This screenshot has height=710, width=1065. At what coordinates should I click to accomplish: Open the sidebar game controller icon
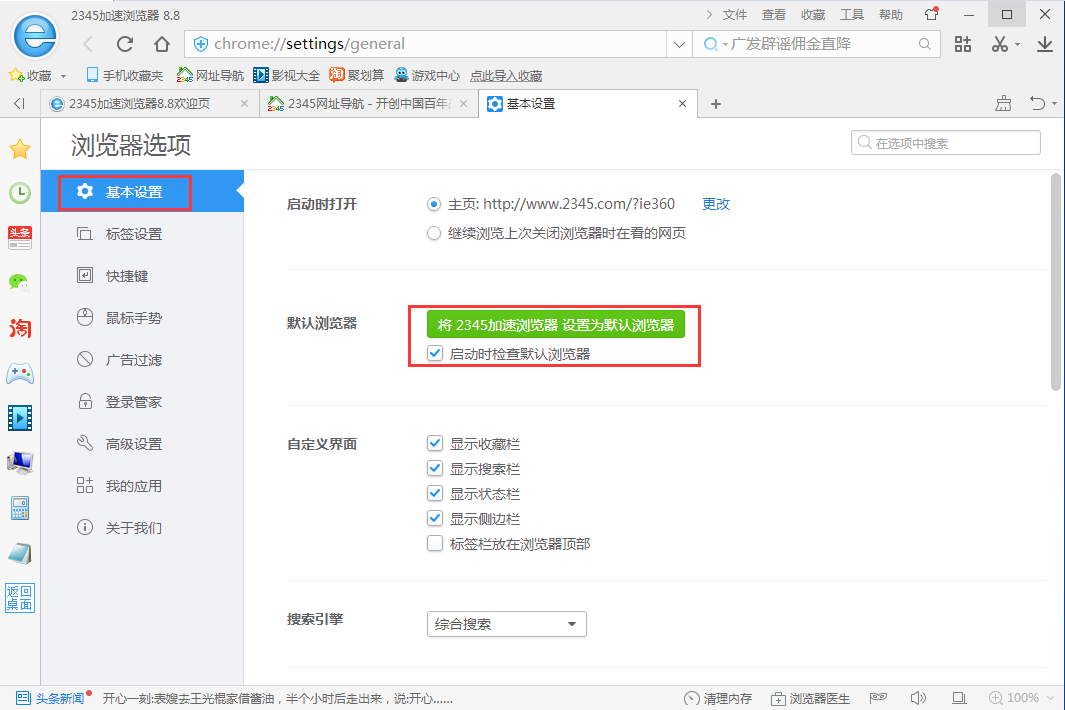click(x=20, y=373)
